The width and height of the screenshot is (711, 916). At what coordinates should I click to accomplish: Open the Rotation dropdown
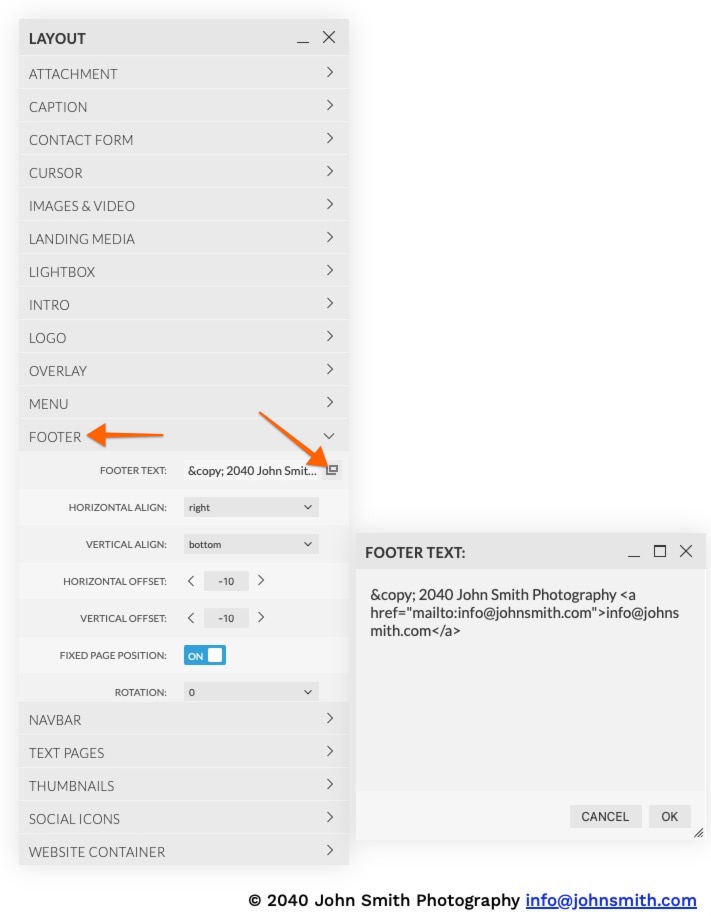(251, 691)
